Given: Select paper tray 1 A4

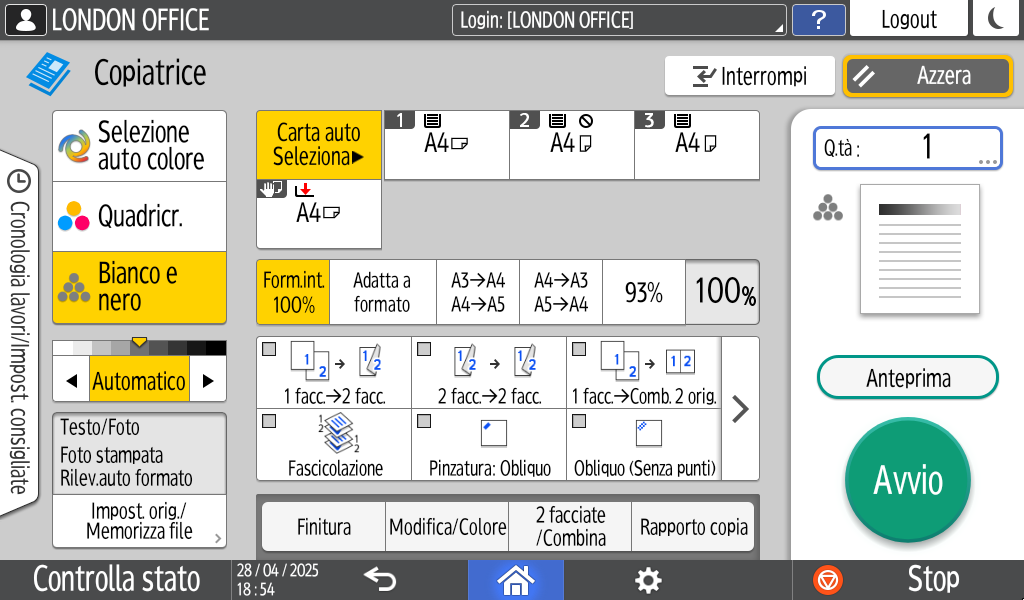Looking at the screenshot, I should [x=447, y=145].
